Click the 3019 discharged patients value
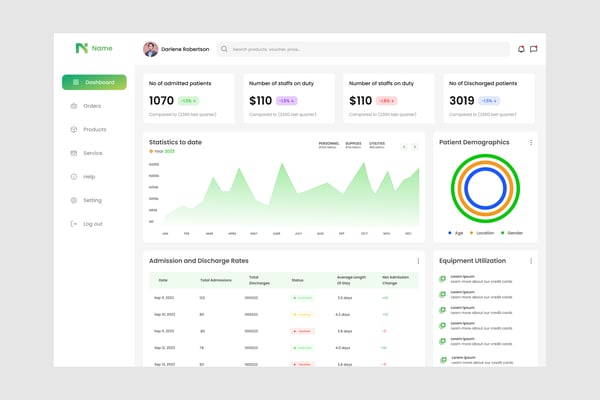 click(462, 101)
